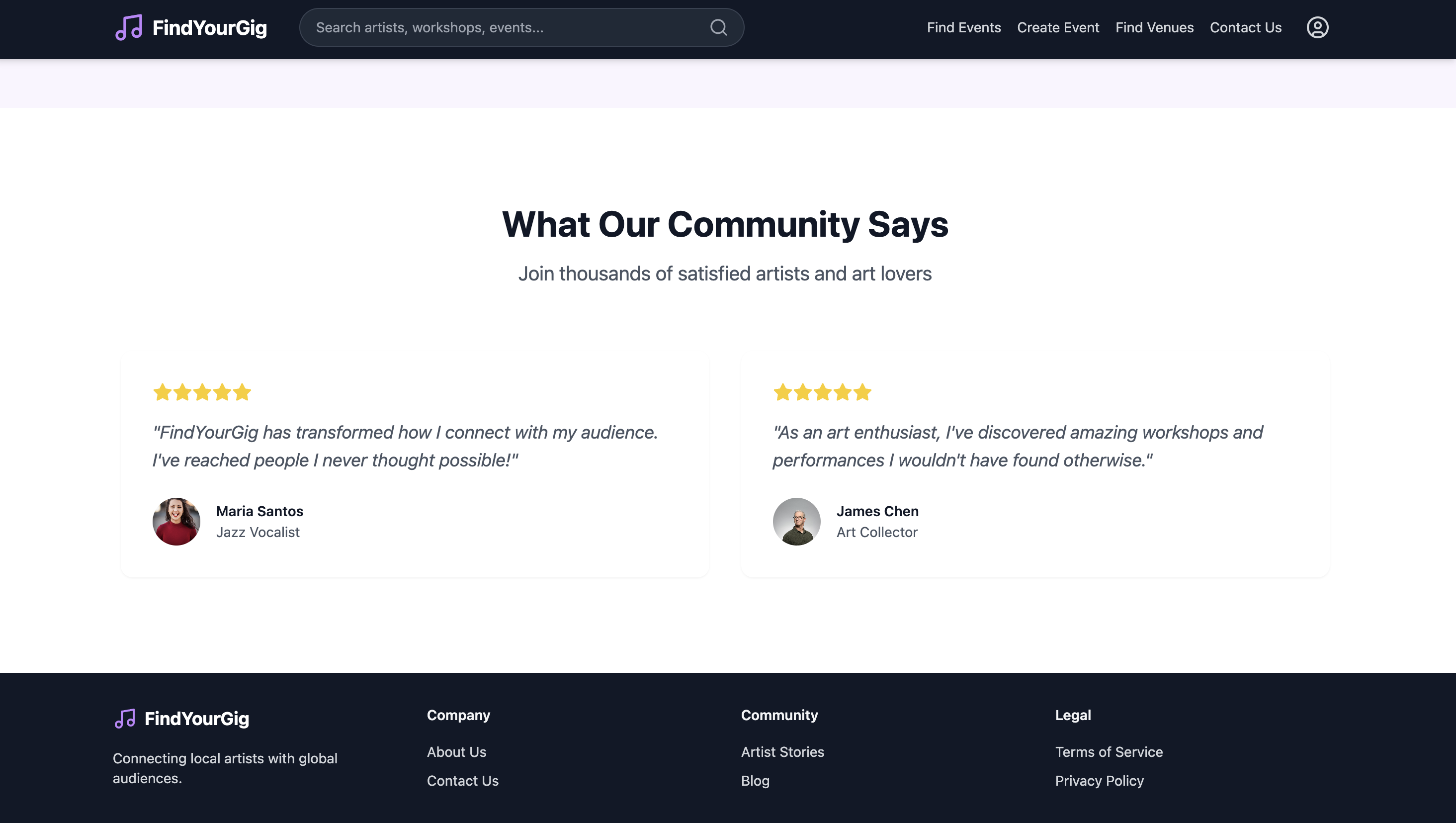Go to Create Event in the navbar

tap(1057, 27)
